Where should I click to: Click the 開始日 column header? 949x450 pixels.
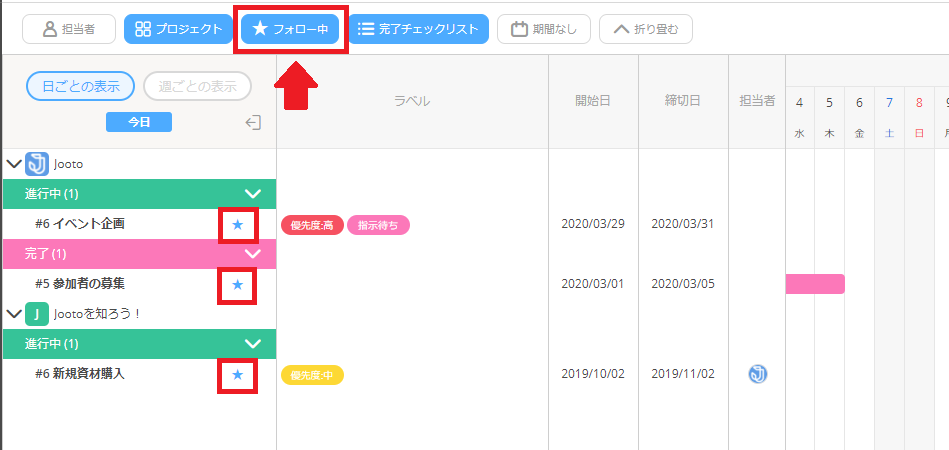(593, 101)
